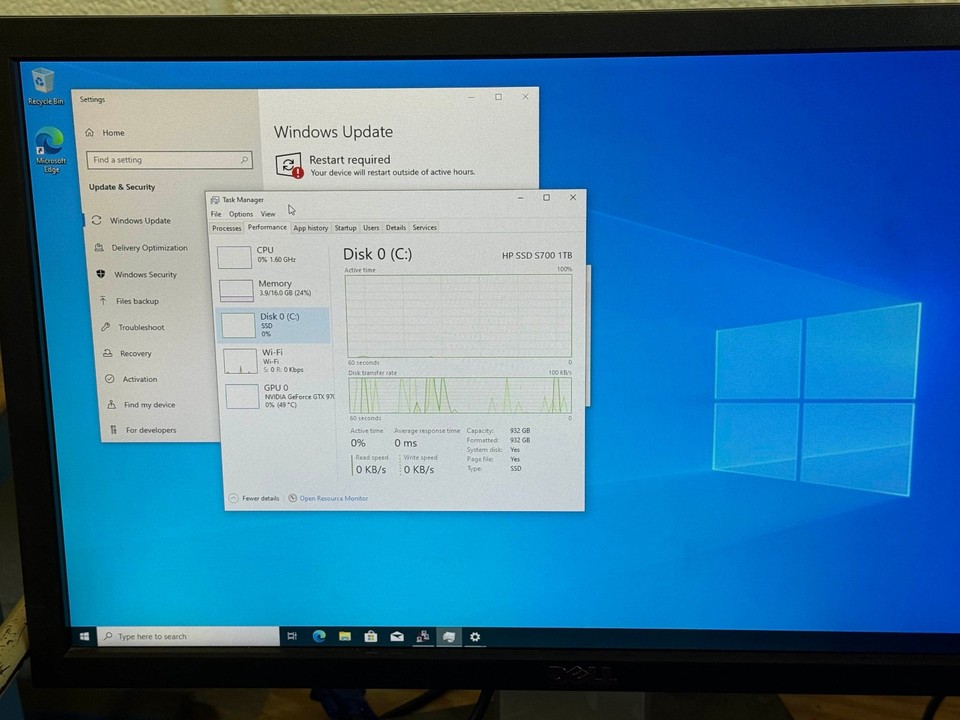Open the Options menu in Task Manager
Viewport: 960px width, 720px height.
(x=240, y=213)
